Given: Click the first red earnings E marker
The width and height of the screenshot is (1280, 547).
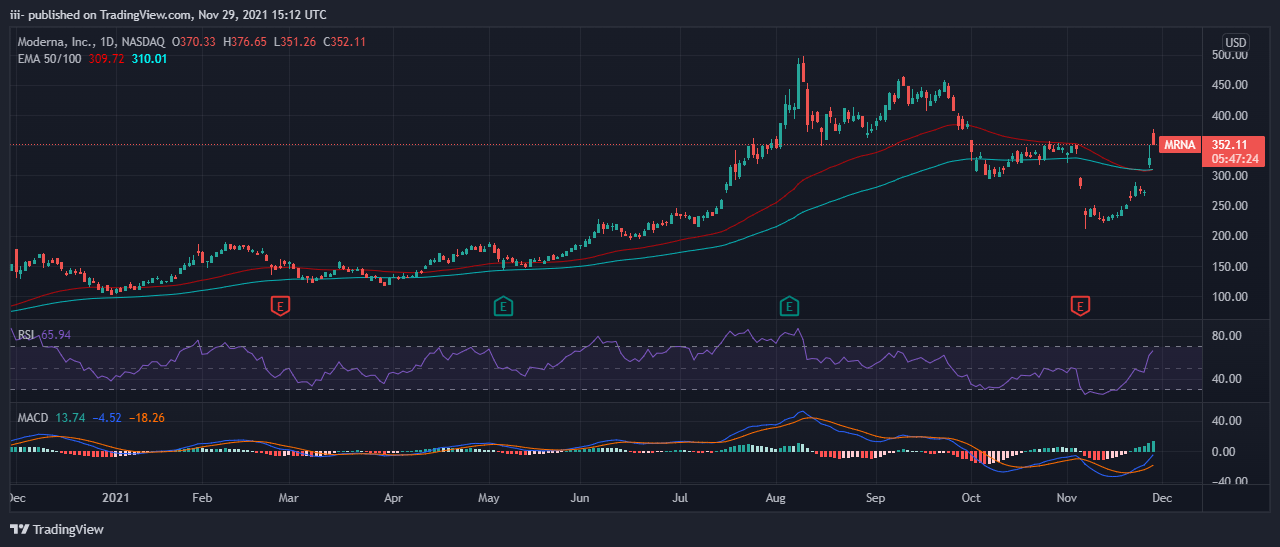Looking at the screenshot, I should (280, 305).
